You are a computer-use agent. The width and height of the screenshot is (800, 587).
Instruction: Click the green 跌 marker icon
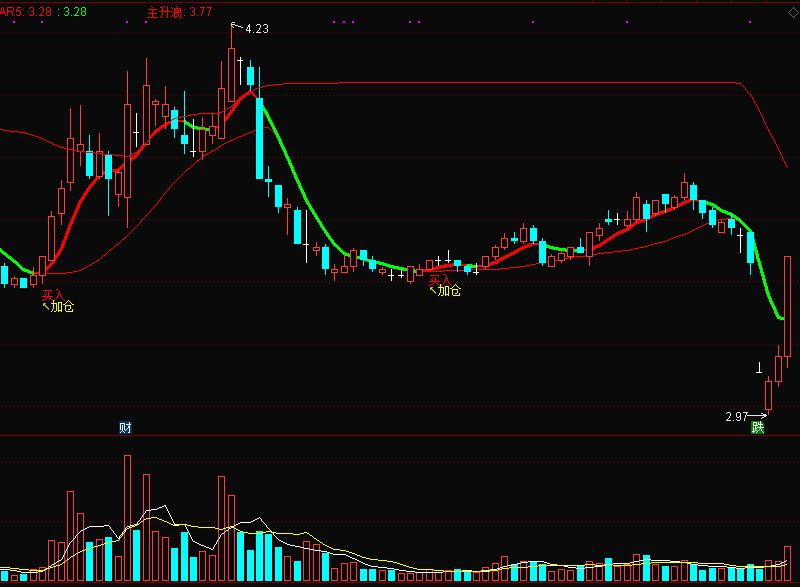[x=758, y=427]
